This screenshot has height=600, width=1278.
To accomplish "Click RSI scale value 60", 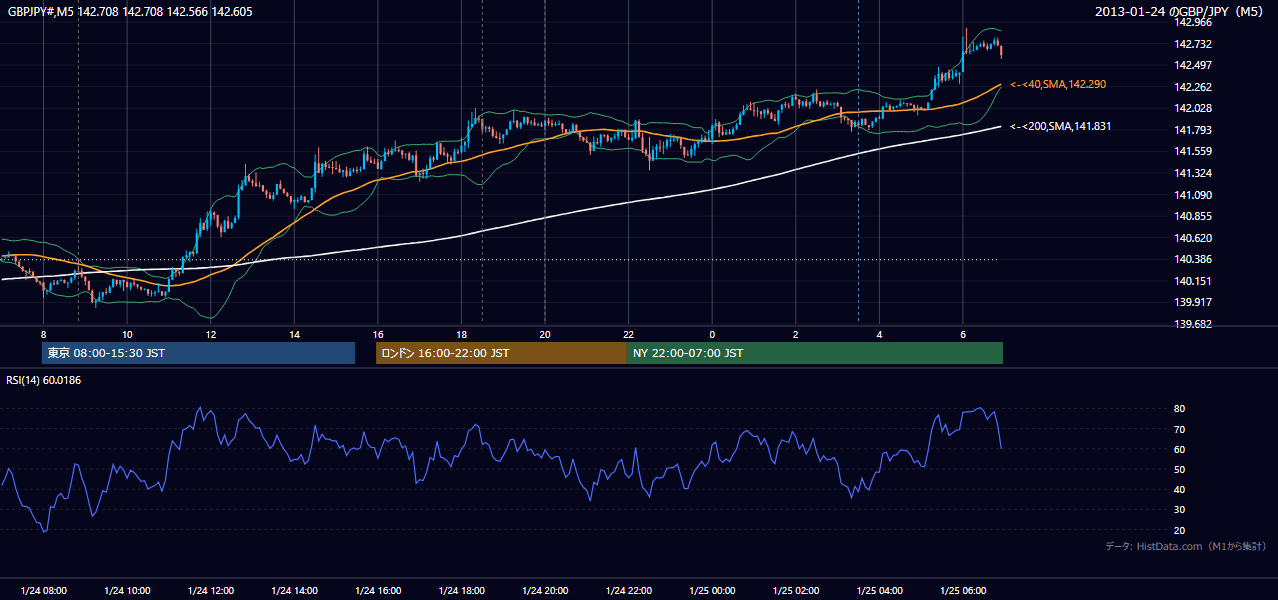I will pos(1180,449).
